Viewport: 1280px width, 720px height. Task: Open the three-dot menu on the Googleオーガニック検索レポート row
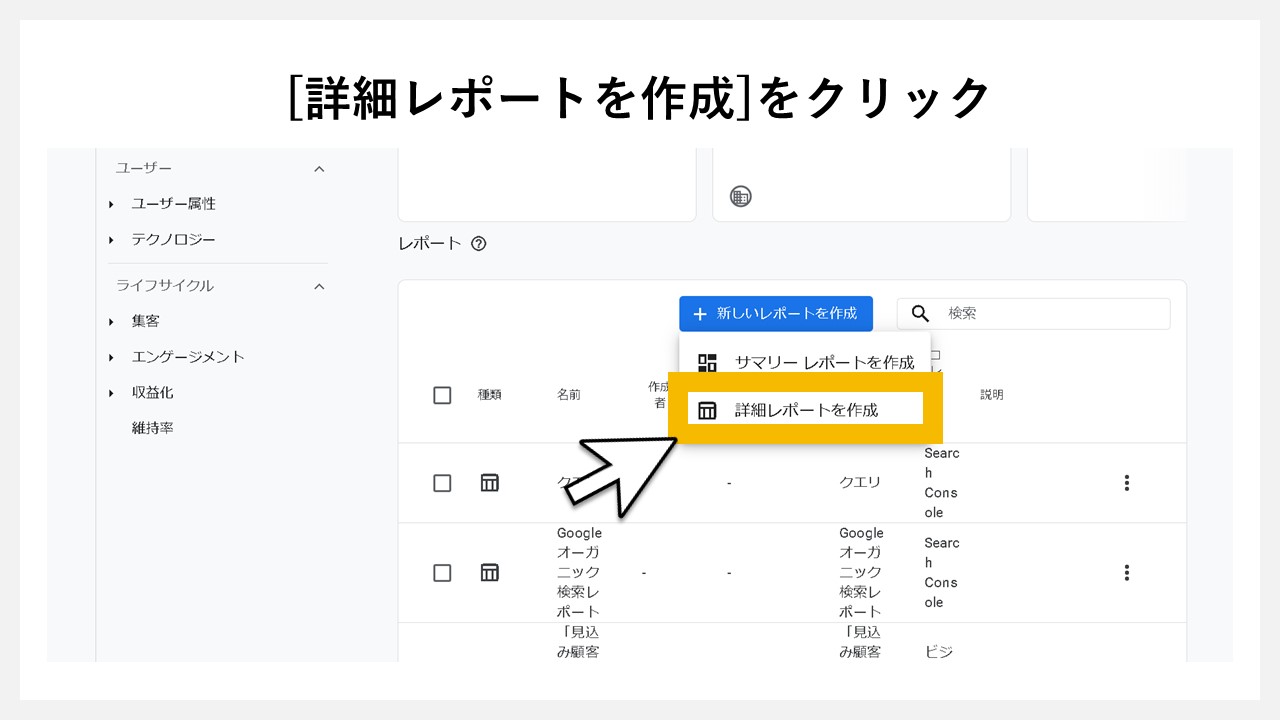click(1126, 572)
